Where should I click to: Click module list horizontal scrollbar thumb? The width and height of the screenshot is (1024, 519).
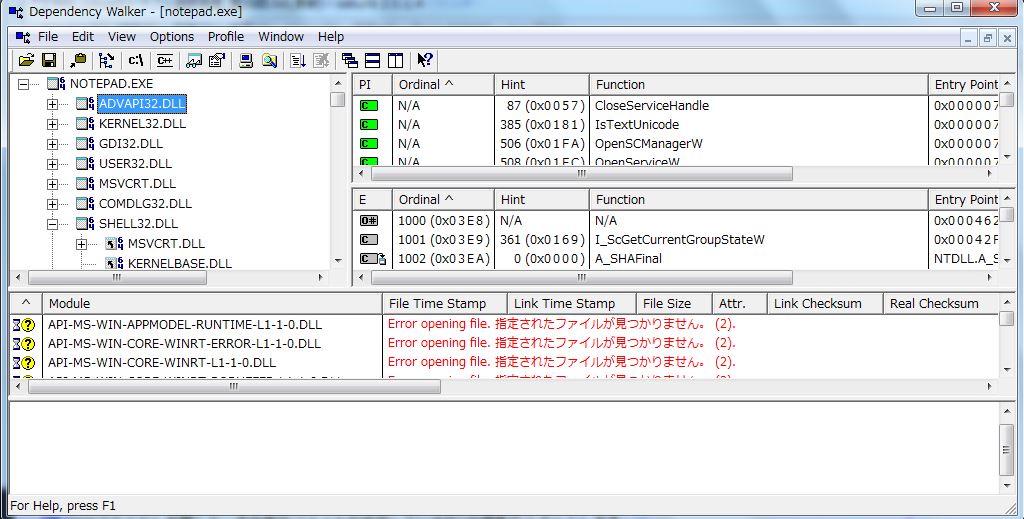(234, 386)
